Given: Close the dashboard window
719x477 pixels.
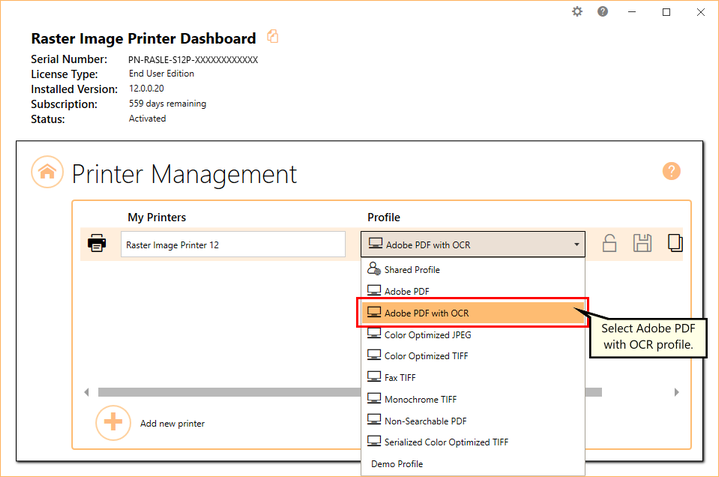Looking at the screenshot, I should [701, 12].
